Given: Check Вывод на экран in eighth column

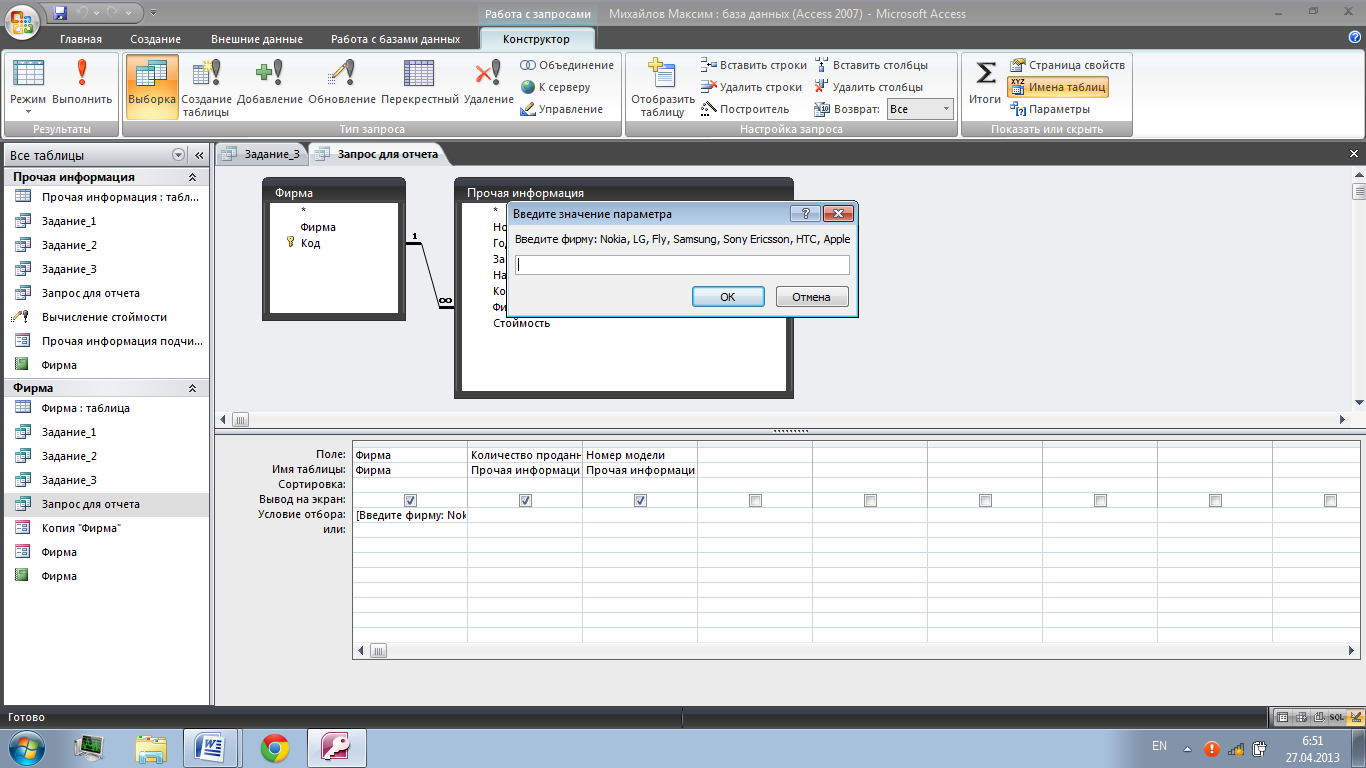Looking at the screenshot, I should pos(1215,500).
